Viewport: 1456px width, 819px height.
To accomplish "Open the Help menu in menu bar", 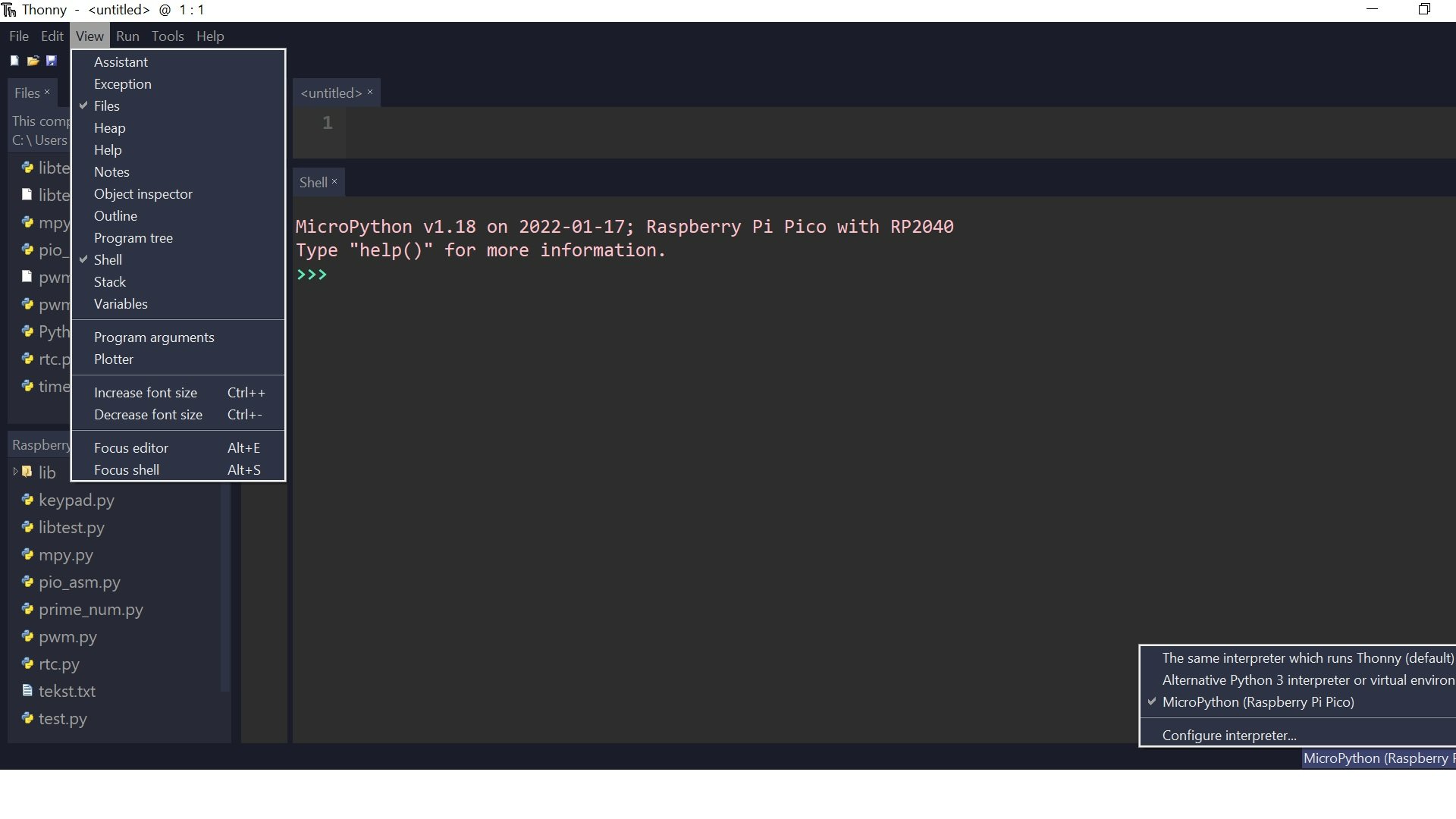I will point(210,36).
